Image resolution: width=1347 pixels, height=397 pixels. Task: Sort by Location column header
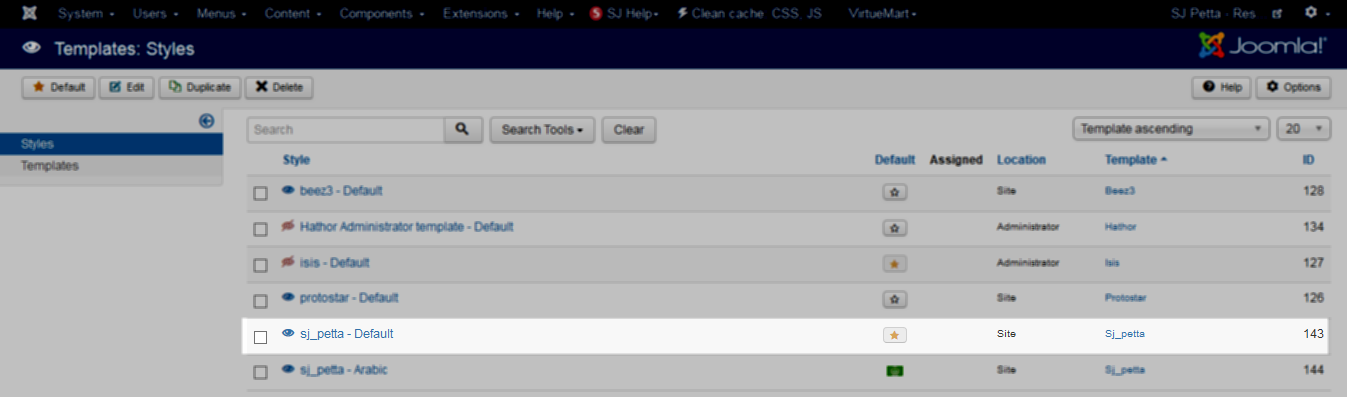coord(1021,160)
